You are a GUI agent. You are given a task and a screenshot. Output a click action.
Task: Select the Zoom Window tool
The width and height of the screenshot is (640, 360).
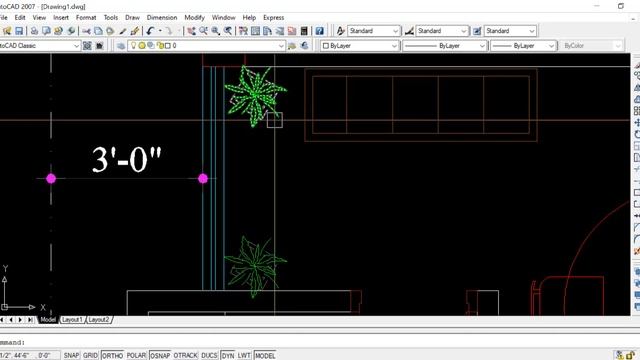pos(216,31)
